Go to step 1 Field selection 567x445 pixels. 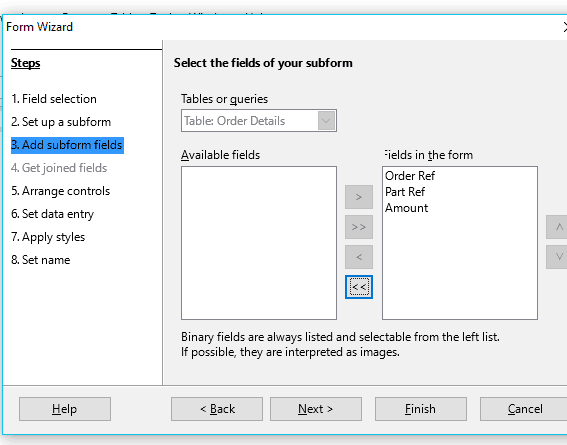coord(54,99)
